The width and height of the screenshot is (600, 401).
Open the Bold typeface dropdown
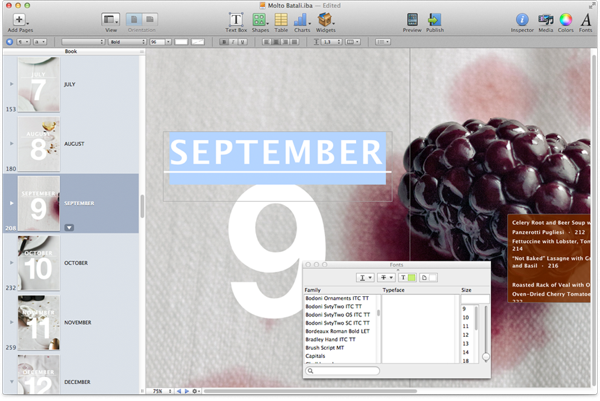coord(127,42)
